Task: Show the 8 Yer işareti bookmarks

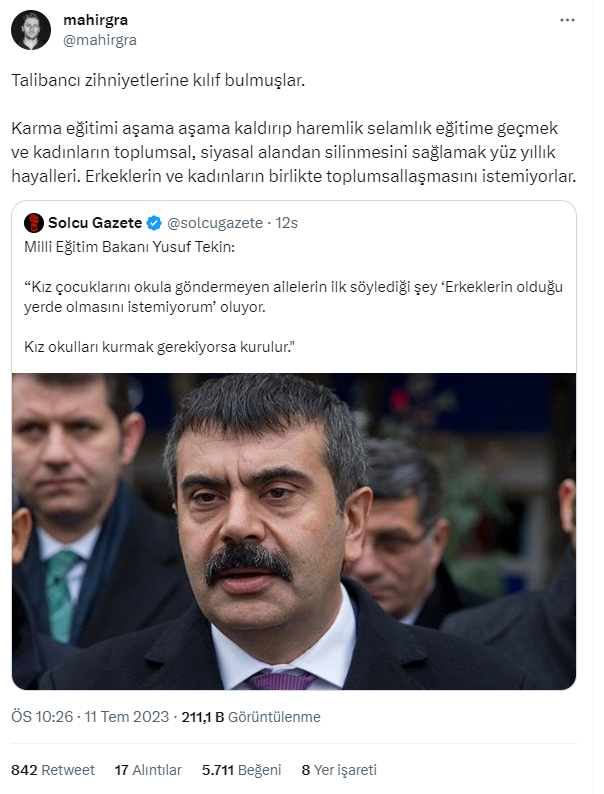Action: pos(339,770)
